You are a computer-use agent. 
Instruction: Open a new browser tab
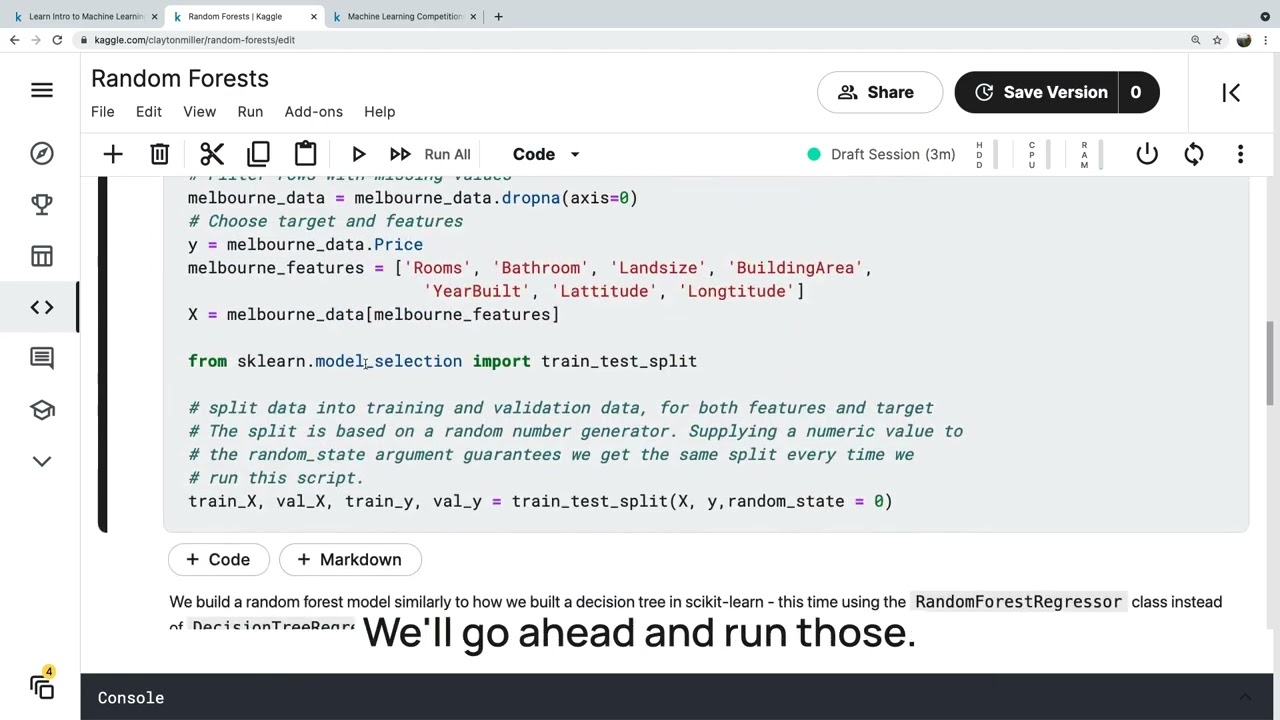click(498, 16)
